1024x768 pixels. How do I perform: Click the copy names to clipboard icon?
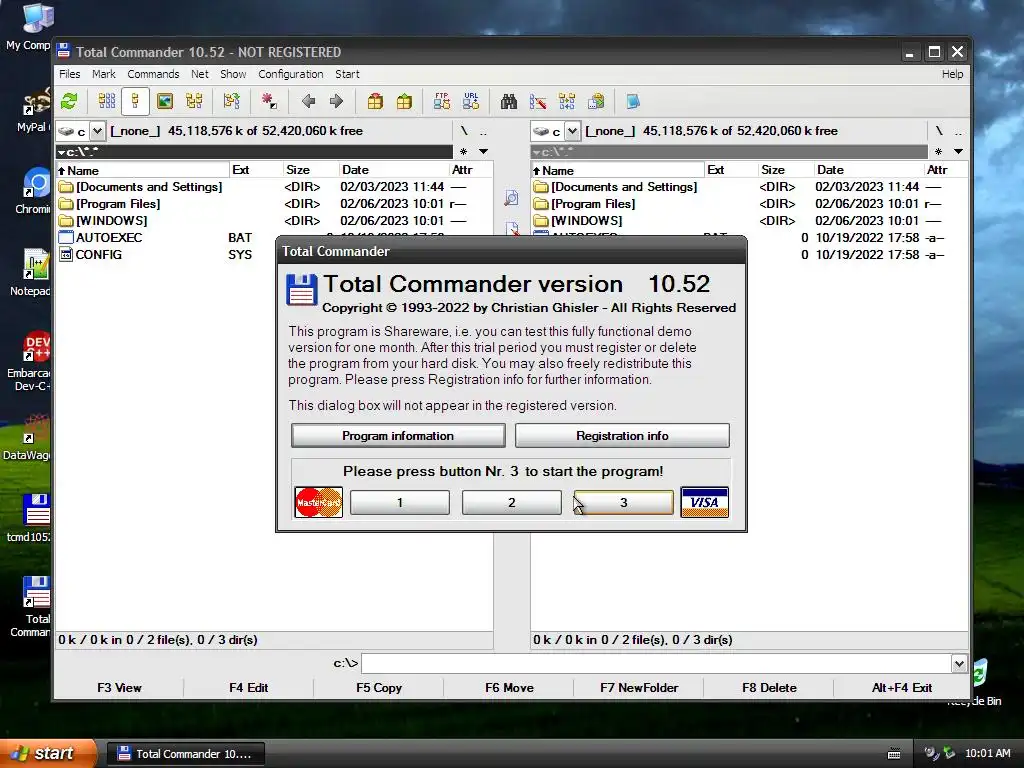pos(596,101)
